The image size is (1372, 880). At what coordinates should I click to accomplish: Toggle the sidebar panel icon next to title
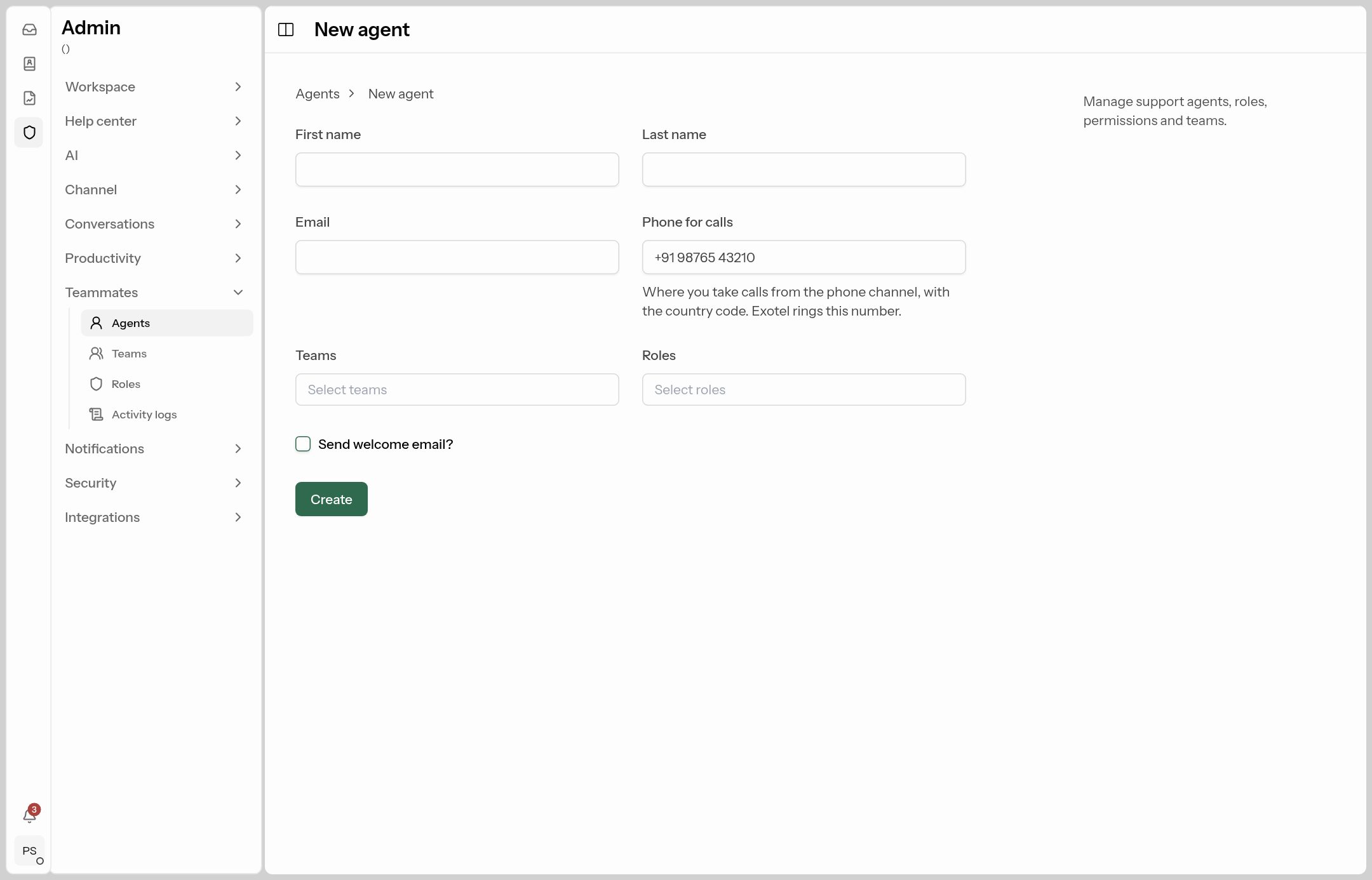tap(286, 30)
